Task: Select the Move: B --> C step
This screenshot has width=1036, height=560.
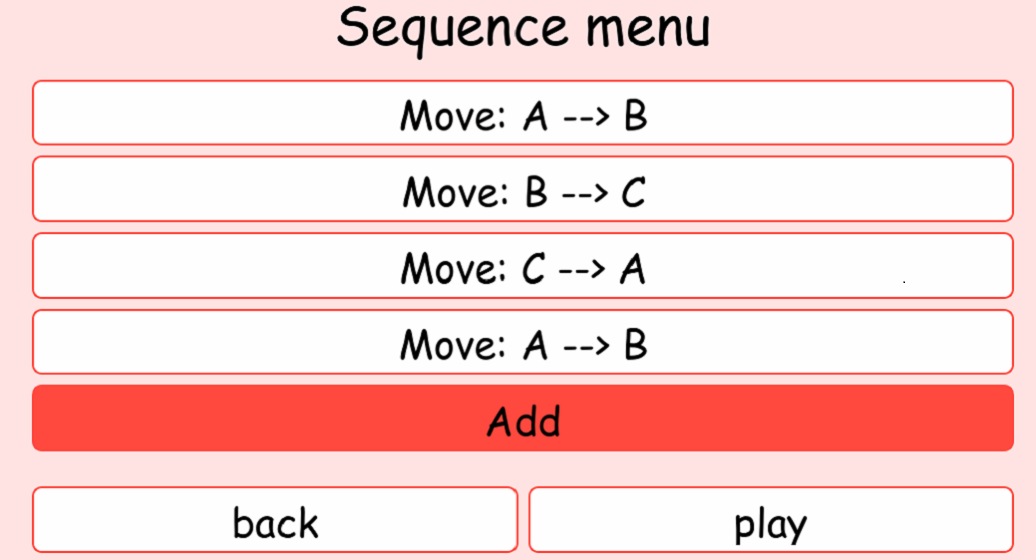Action: point(523,189)
